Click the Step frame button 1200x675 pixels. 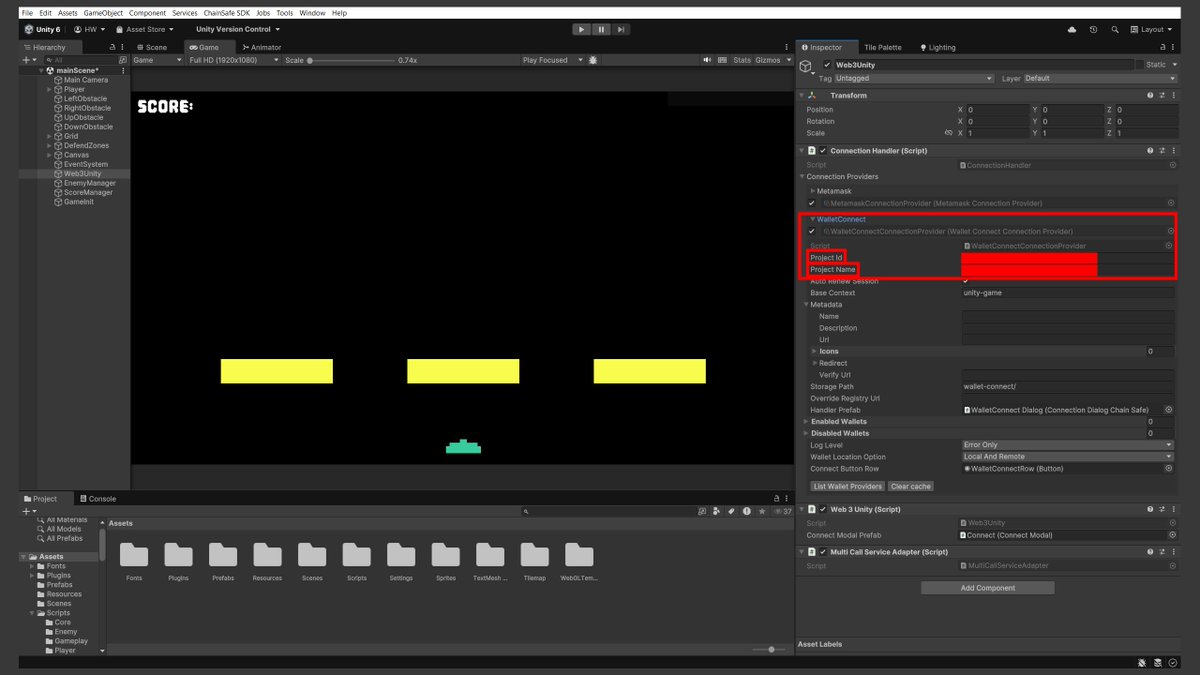click(x=619, y=30)
